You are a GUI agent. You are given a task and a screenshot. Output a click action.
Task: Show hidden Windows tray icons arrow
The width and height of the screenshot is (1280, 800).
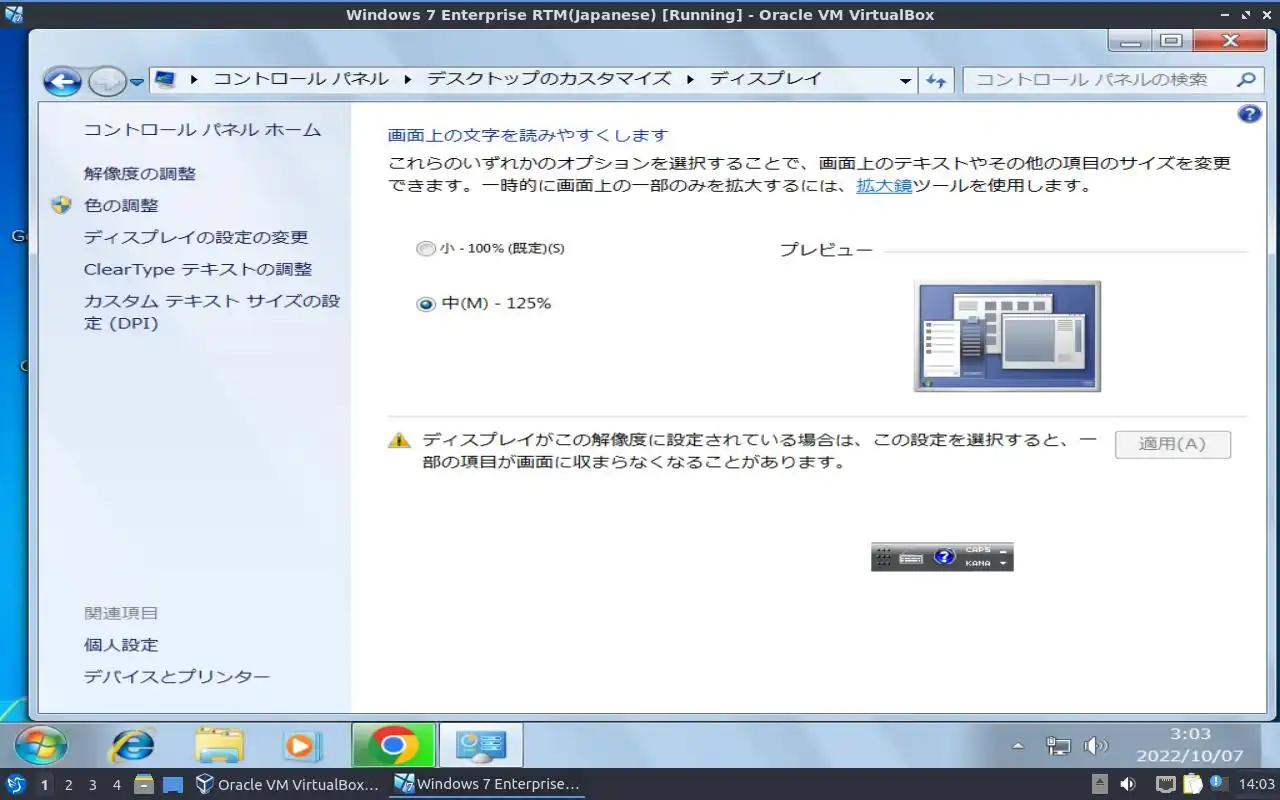point(1018,746)
